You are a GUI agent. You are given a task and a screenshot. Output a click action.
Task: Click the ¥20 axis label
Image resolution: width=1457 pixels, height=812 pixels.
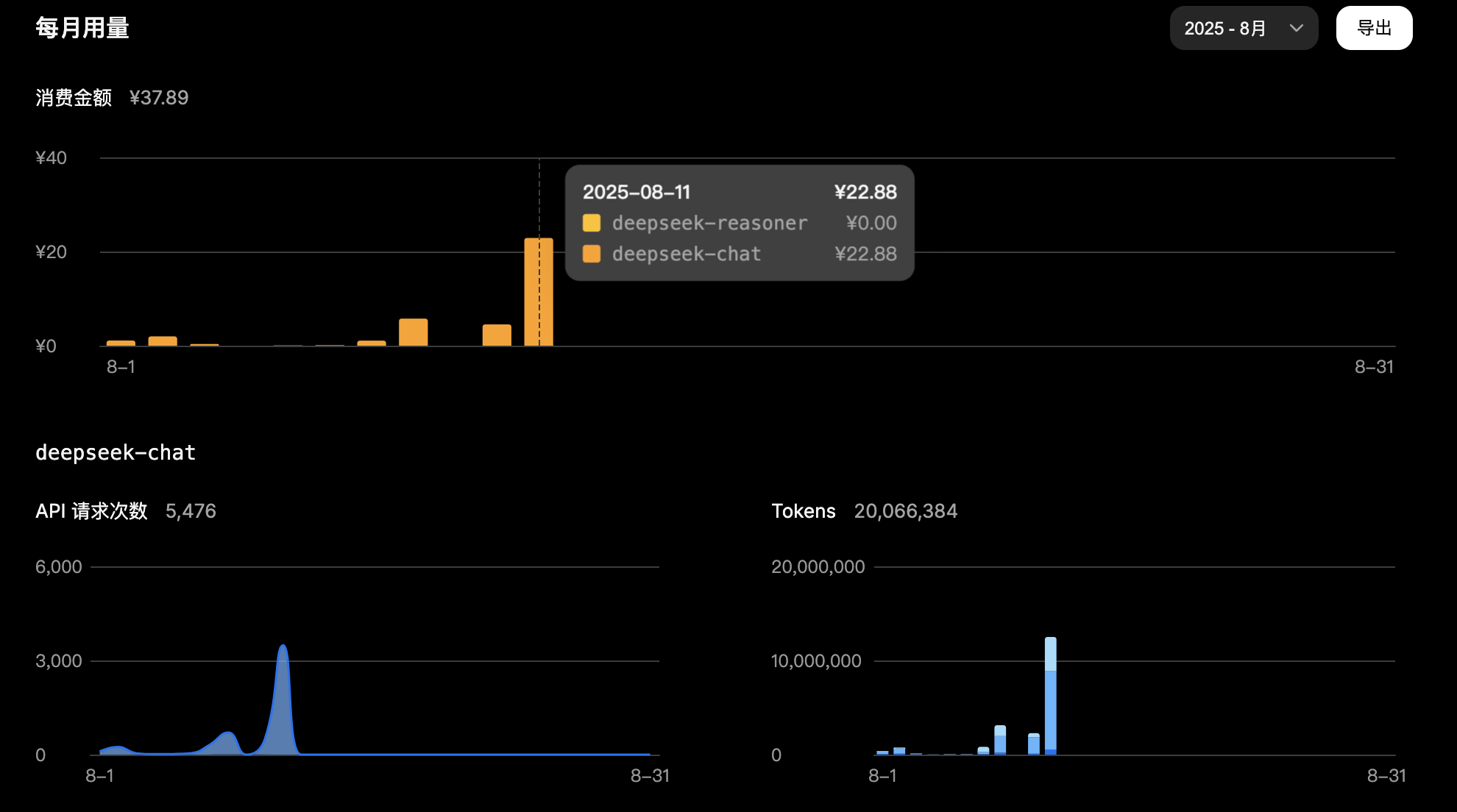coord(51,252)
